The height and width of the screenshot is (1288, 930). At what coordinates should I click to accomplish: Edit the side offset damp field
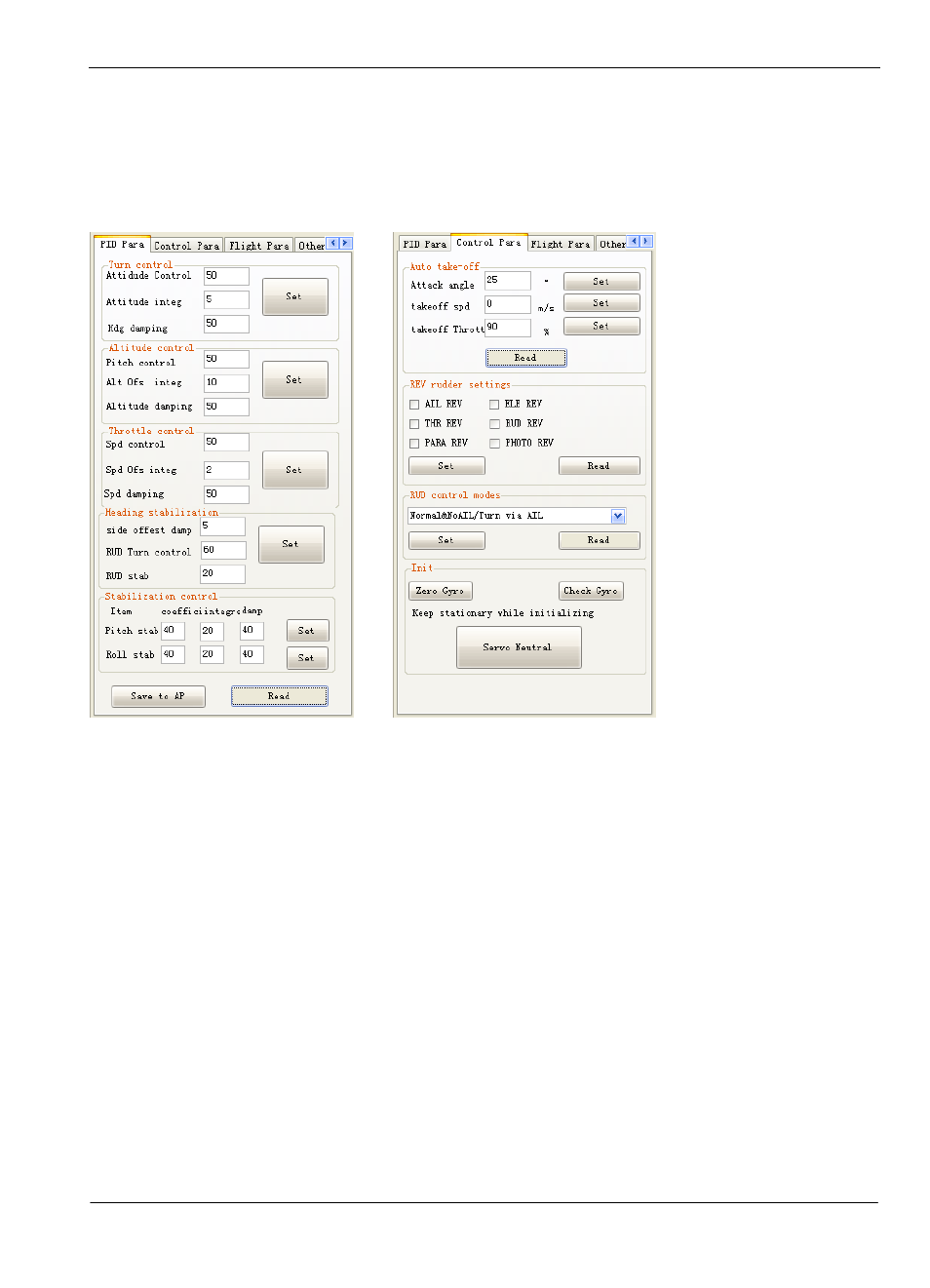[222, 527]
